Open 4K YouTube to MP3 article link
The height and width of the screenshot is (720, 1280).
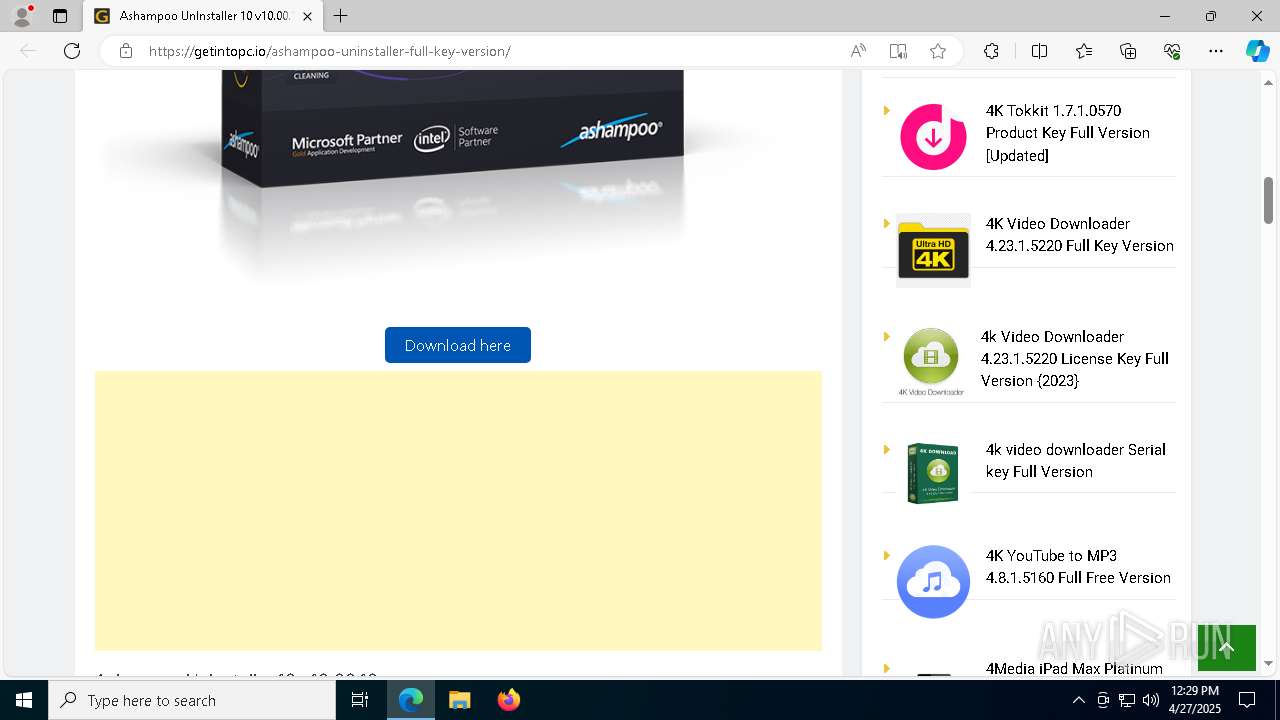click(x=1078, y=567)
